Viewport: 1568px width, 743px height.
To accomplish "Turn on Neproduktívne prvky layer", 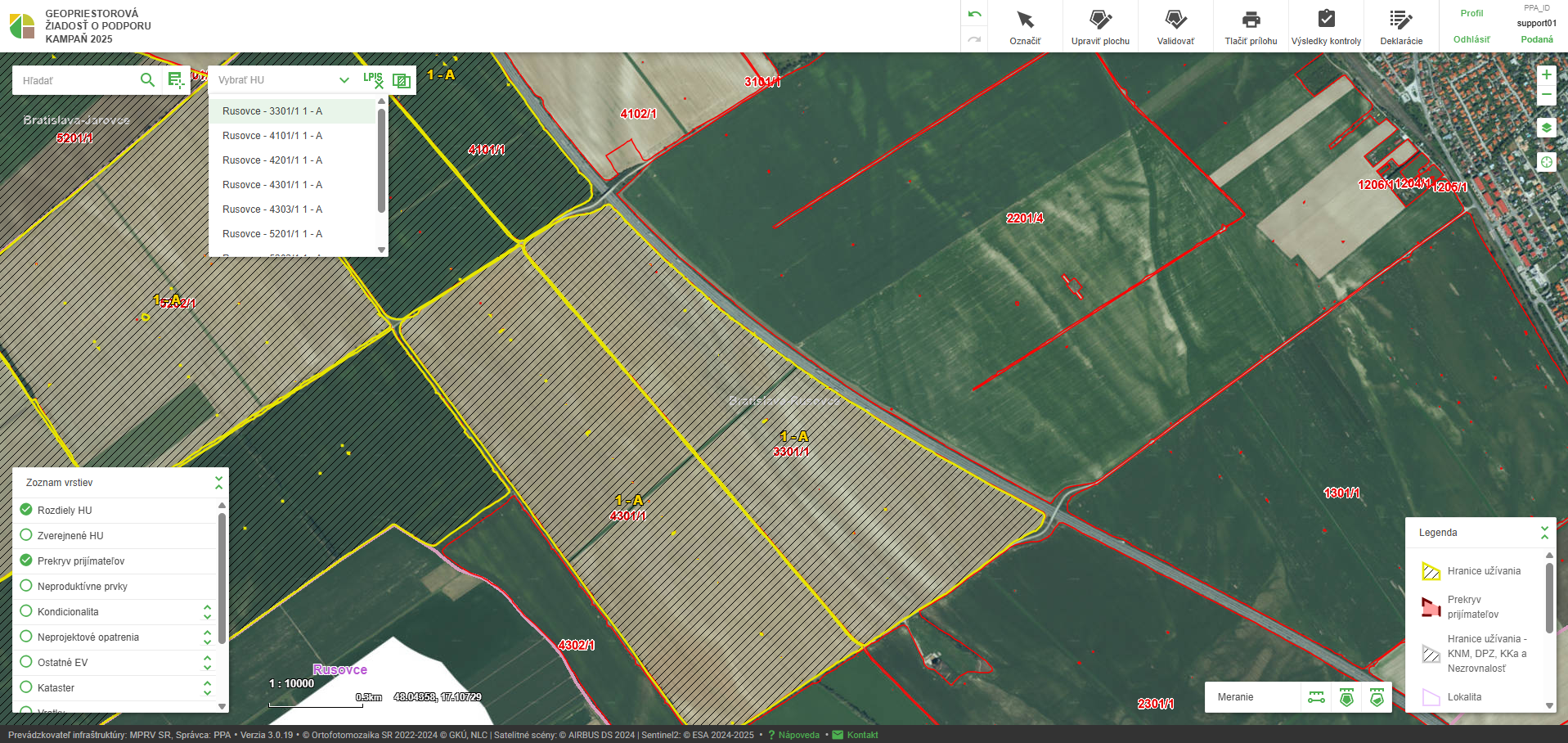I will (26, 586).
